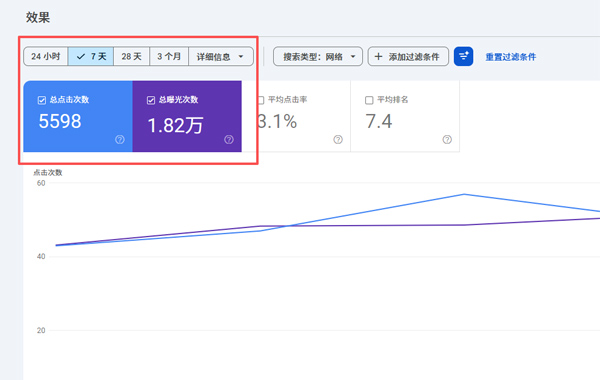Click the 60 tick label on the chart axis
This screenshot has width=600, height=380.
pyautogui.click(x=41, y=183)
